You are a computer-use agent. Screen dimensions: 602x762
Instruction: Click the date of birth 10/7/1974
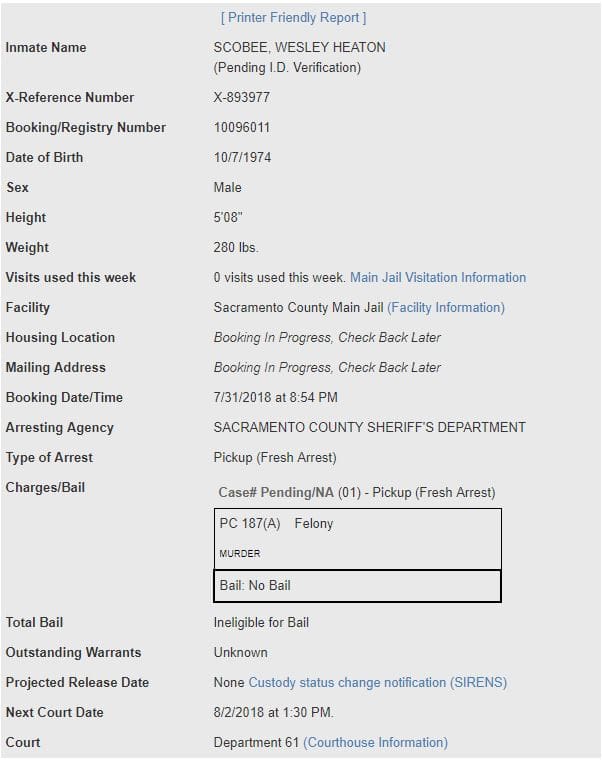(242, 158)
